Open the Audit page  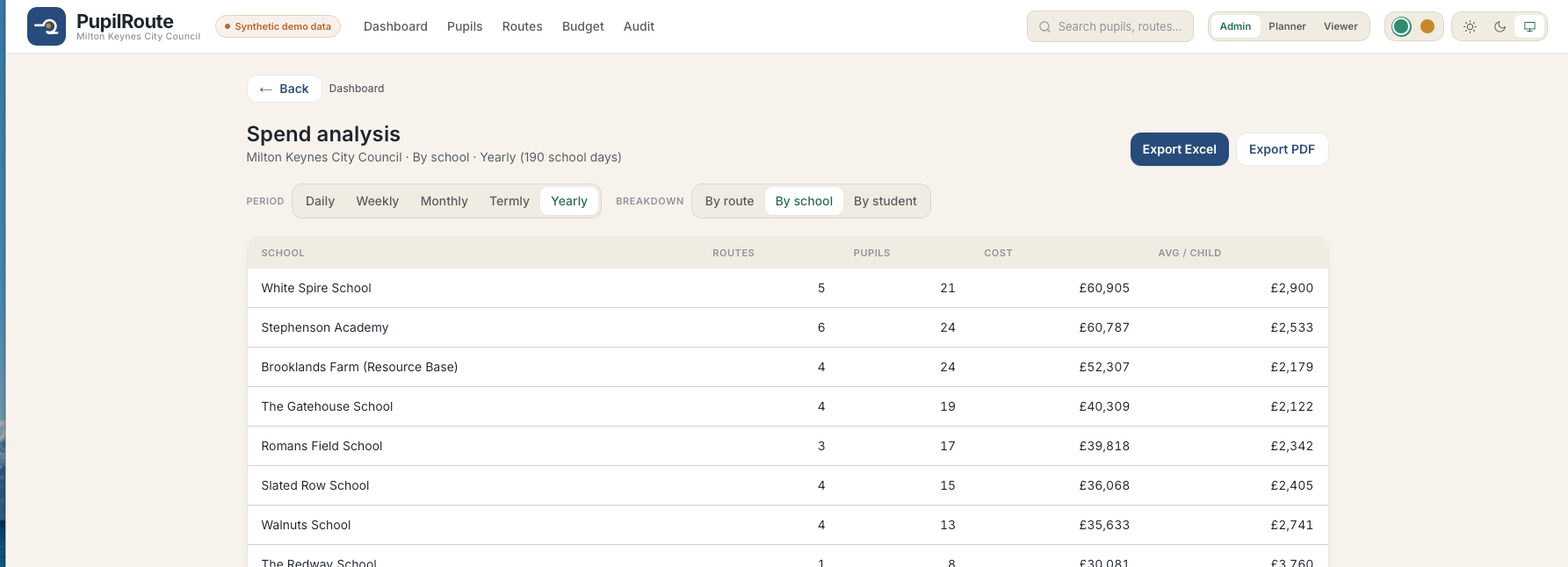pyautogui.click(x=639, y=26)
